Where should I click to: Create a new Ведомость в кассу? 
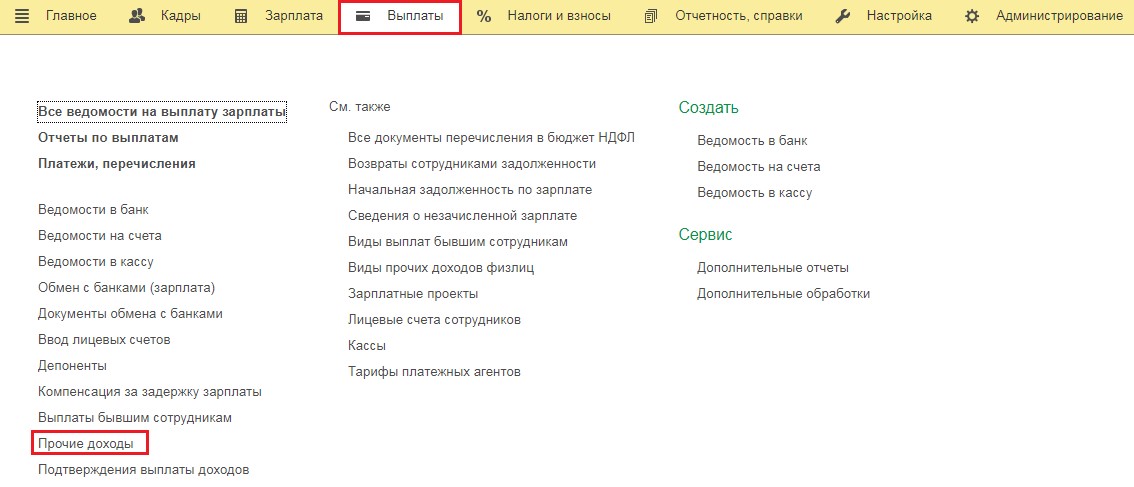coord(754,193)
